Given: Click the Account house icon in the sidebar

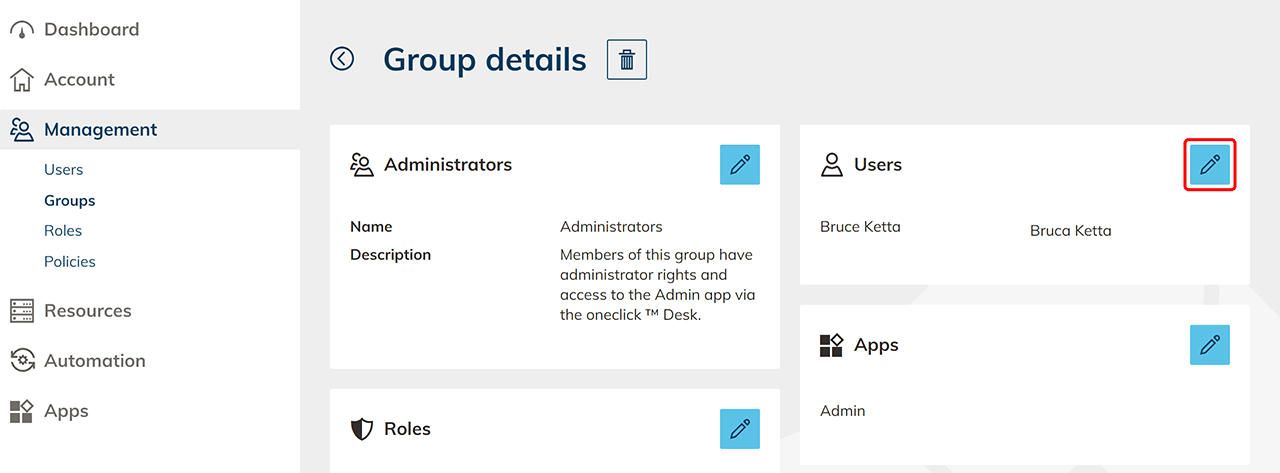Looking at the screenshot, I should (x=22, y=80).
